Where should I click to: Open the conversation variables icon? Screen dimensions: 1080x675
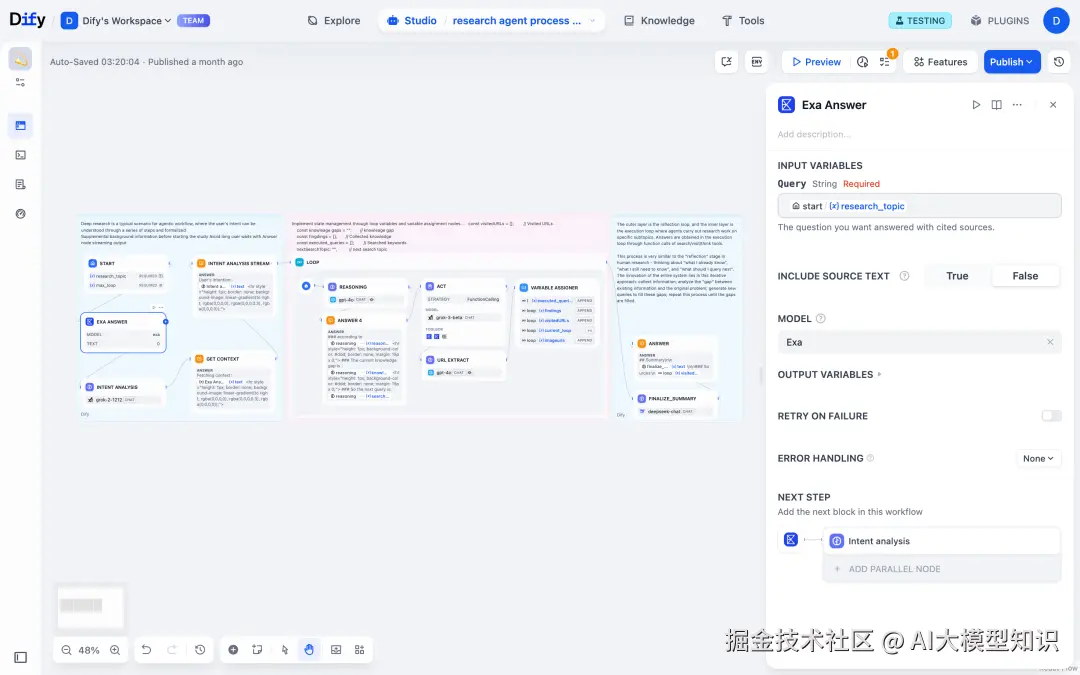[x=727, y=62]
